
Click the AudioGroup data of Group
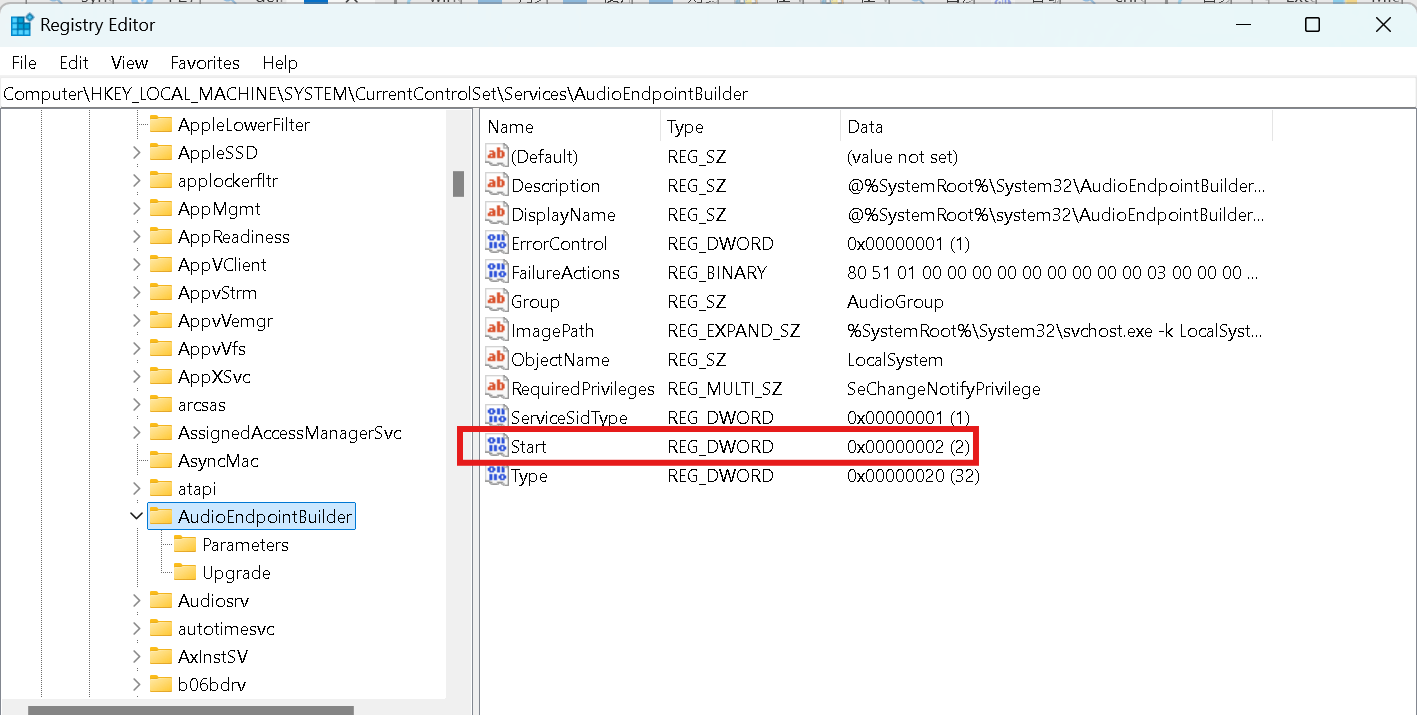pos(895,301)
